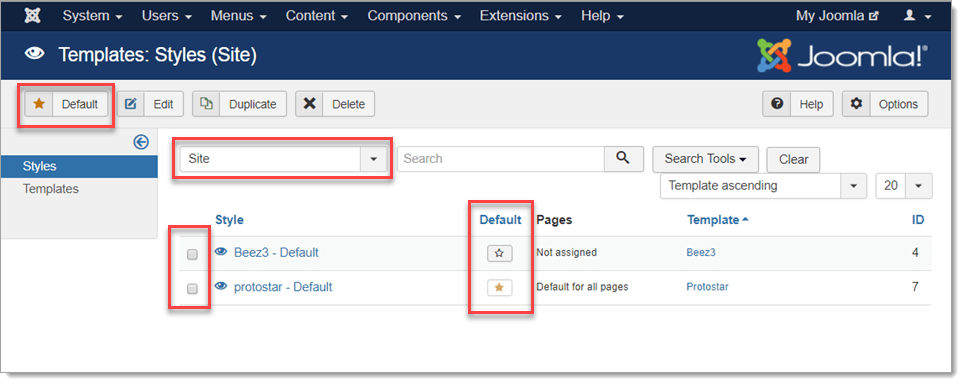Click the magnifier search button
The image size is (963, 384).
(x=623, y=159)
